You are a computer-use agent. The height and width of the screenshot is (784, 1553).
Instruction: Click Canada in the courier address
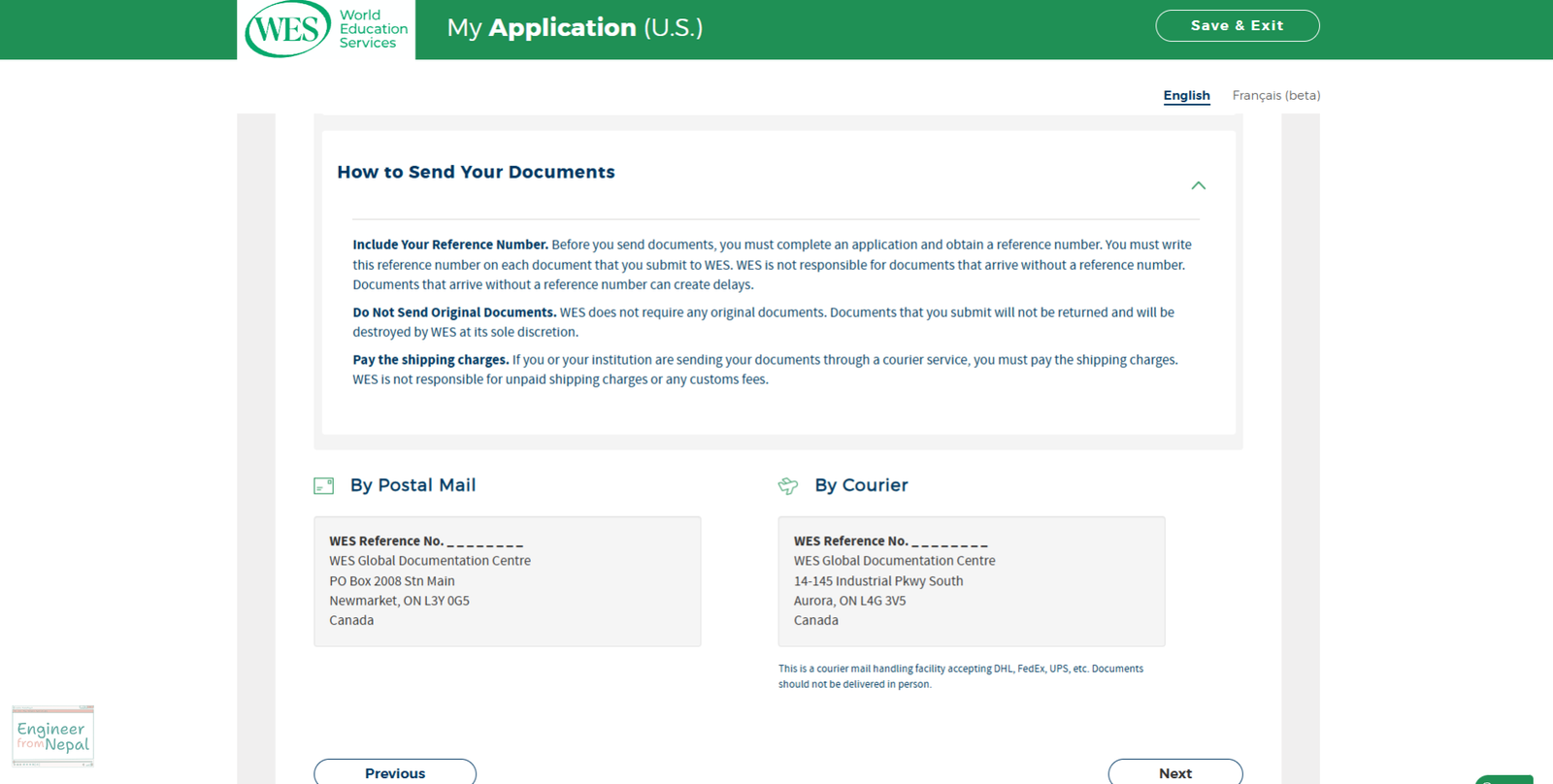pos(815,620)
